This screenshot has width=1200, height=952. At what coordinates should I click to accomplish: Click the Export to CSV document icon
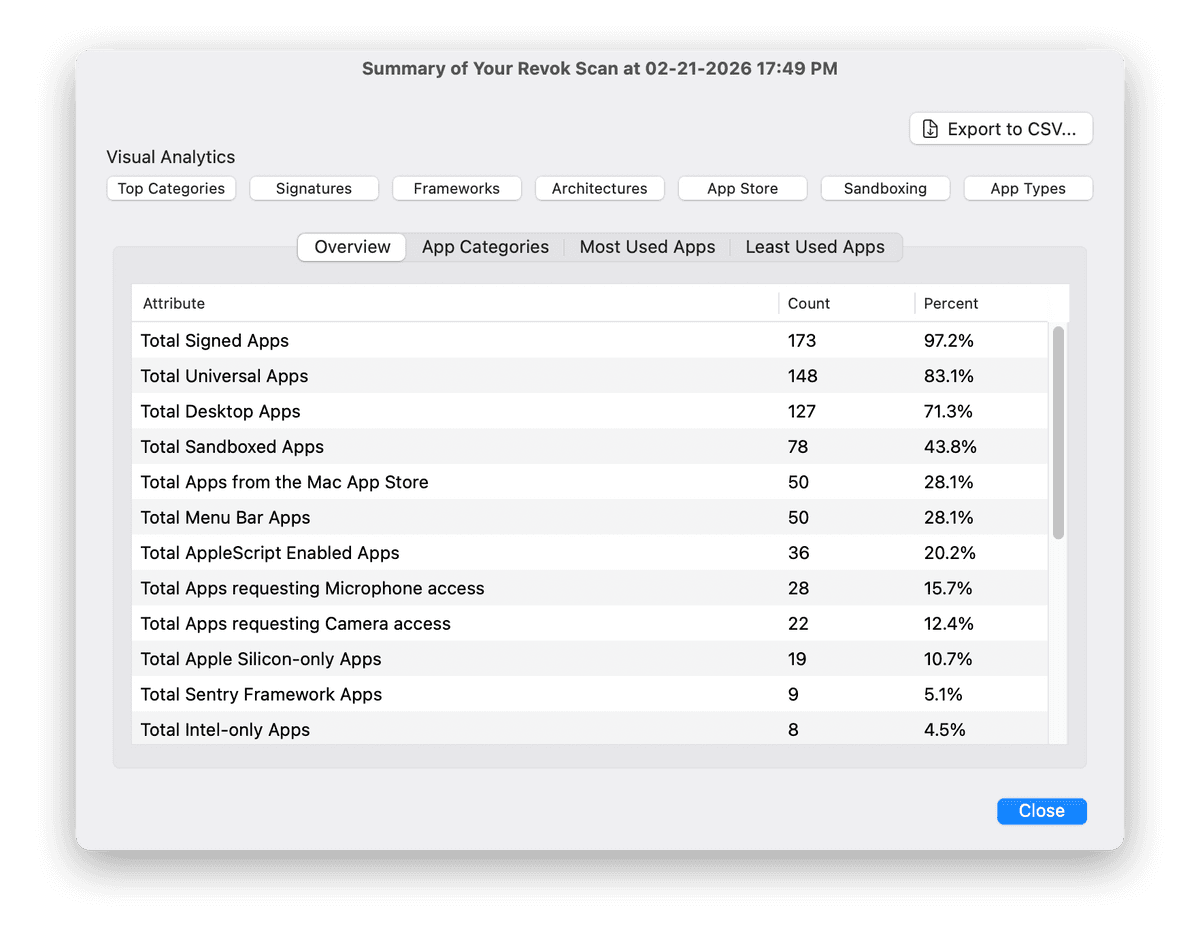click(930, 129)
